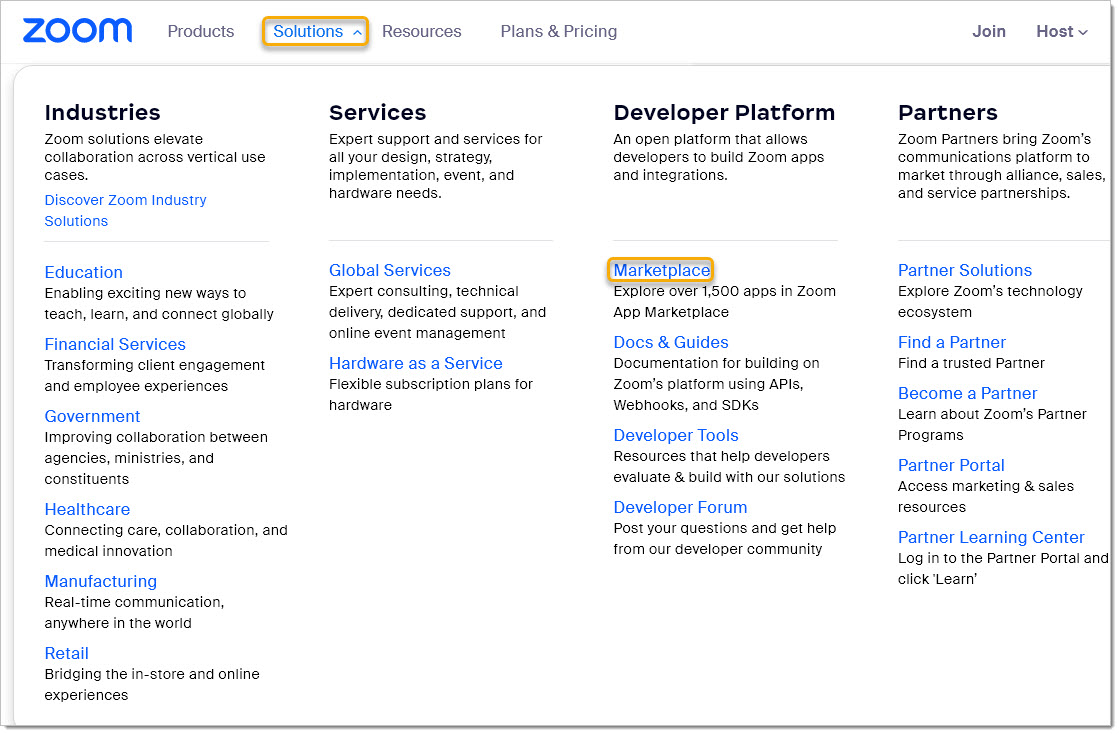The height and width of the screenshot is (734, 1119).
Task: Visit the Developer Forum link
Action: coord(680,507)
